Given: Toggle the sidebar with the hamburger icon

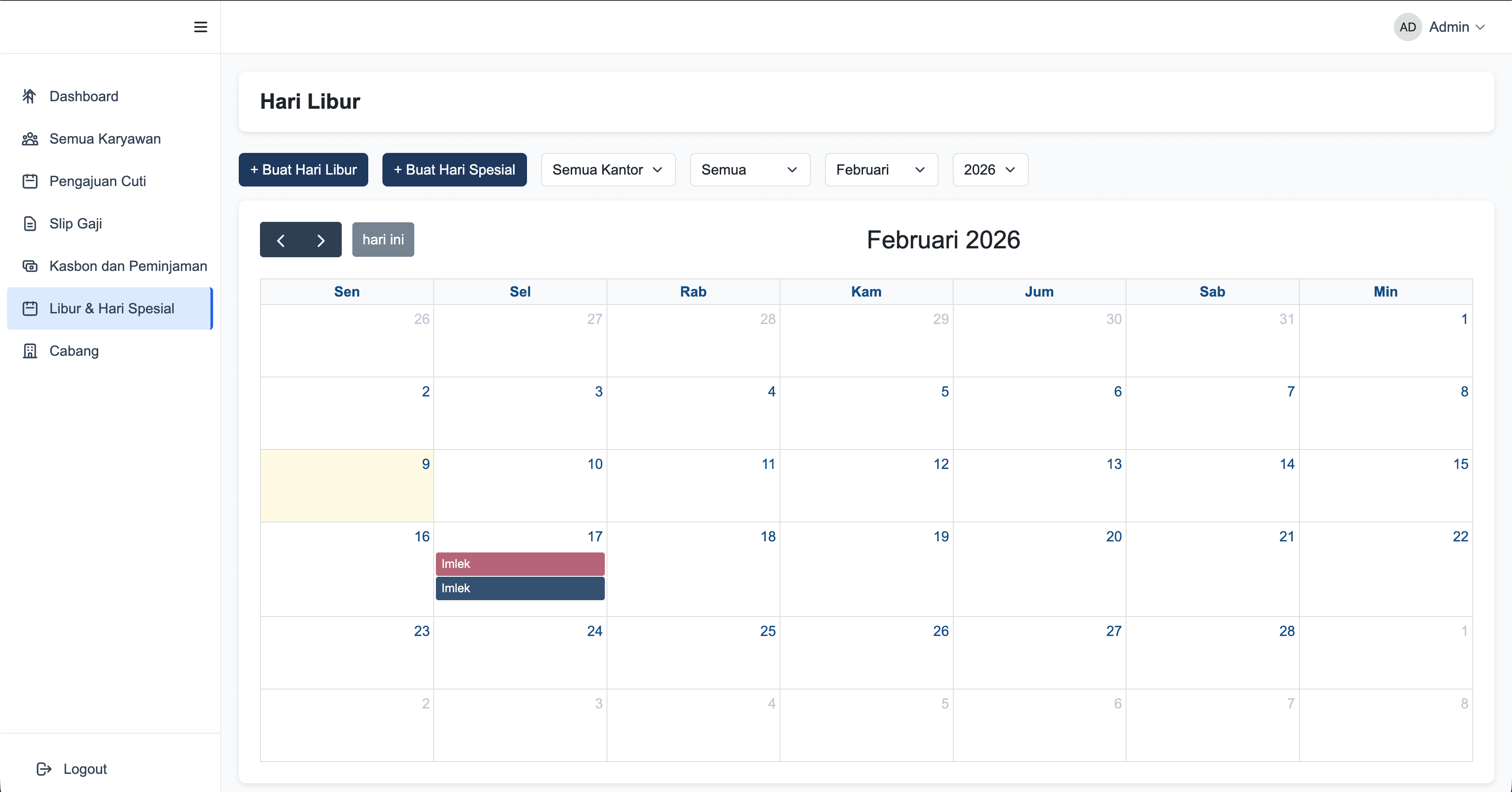Looking at the screenshot, I should [x=200, y=27].
